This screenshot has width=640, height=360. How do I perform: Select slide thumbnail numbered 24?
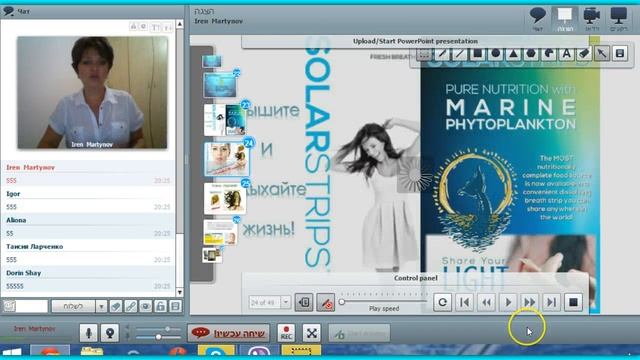[227, 159]
